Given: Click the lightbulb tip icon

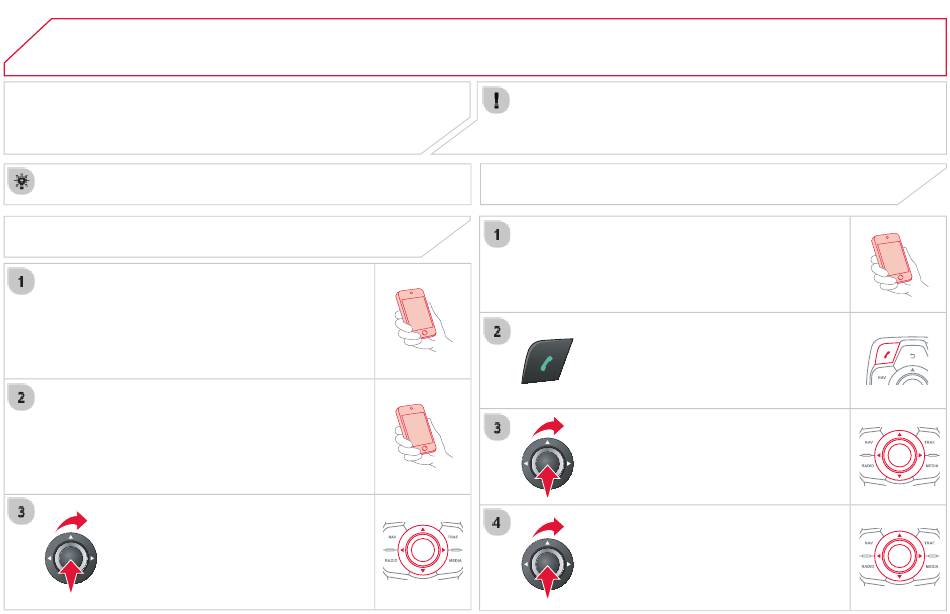Looking at the screenshot, I should 21,181.
